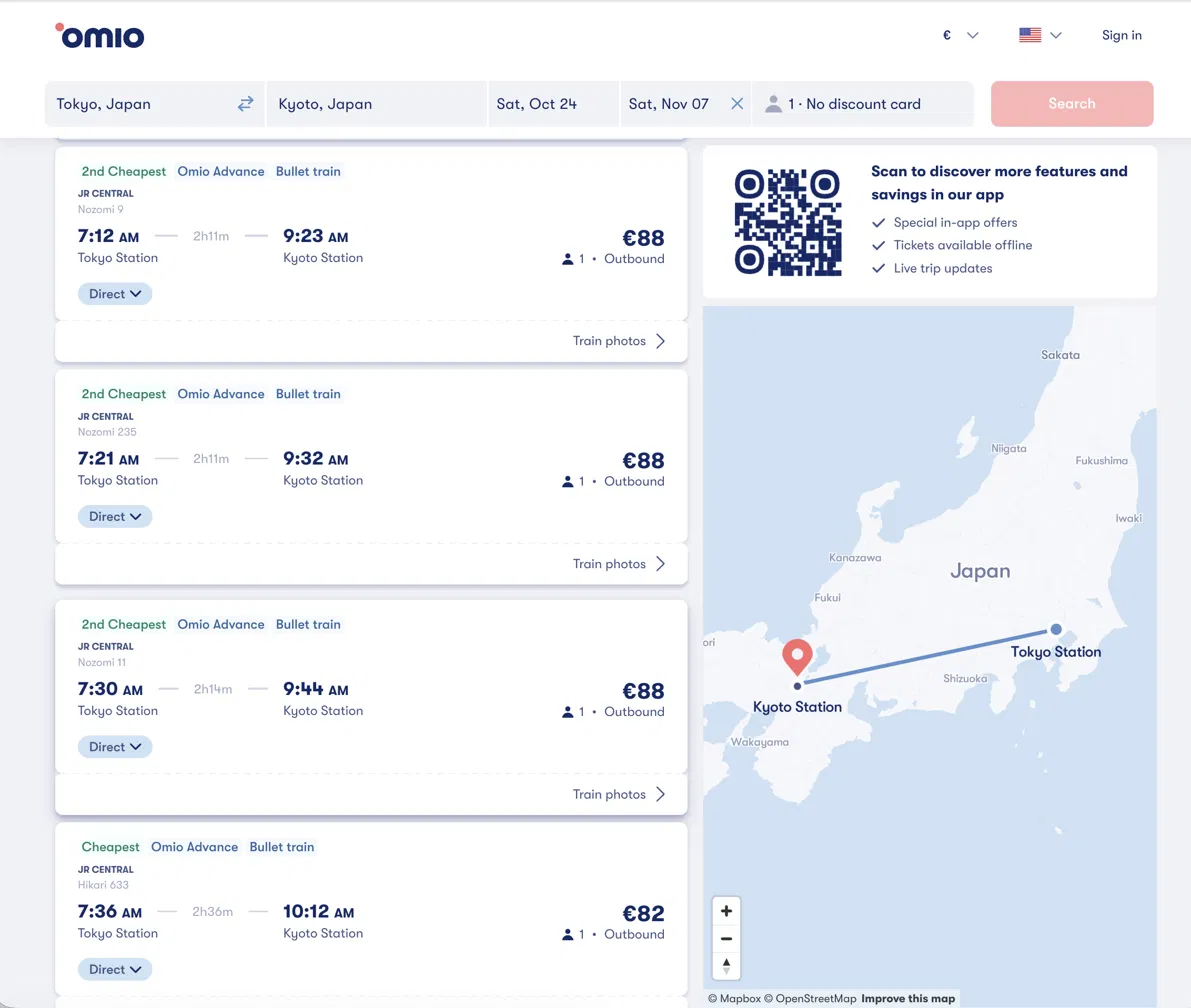Click Live trip updates text
1191x1008 pixels.
pos(943,268)
